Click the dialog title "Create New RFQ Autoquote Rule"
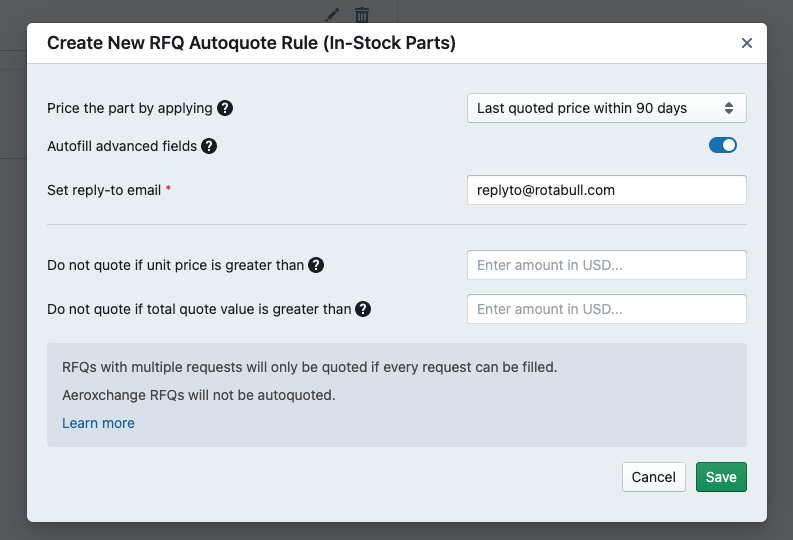 (x=251, y=43)
